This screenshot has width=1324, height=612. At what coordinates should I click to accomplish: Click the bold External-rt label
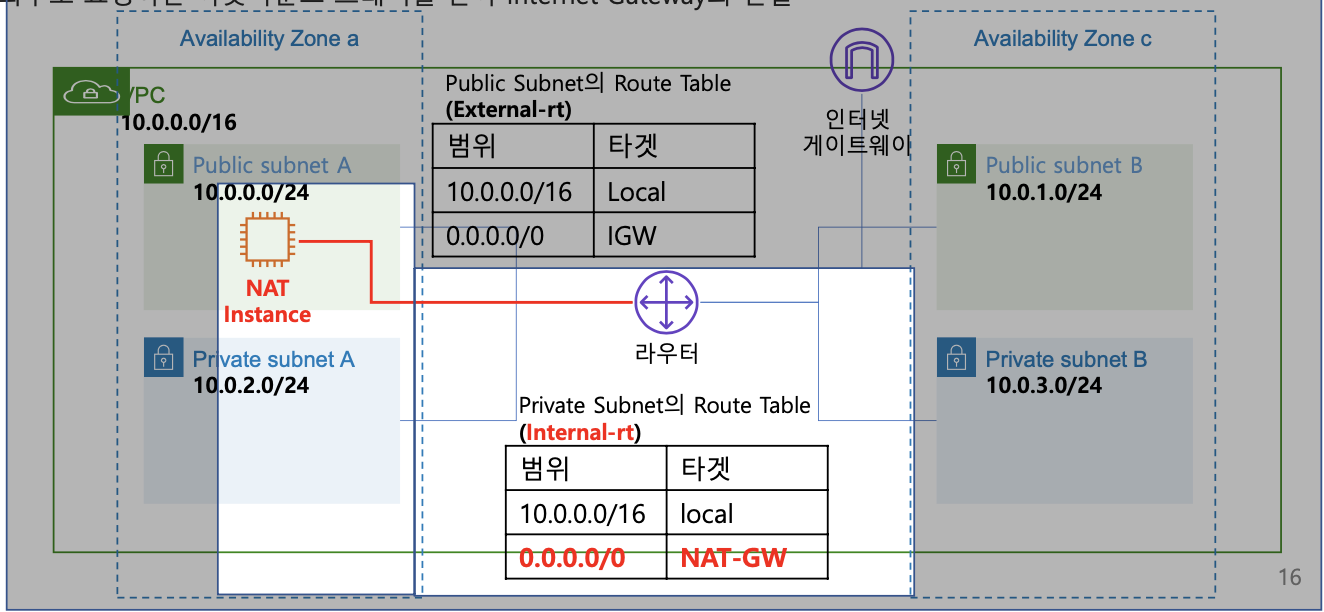[x=508, y=109]
